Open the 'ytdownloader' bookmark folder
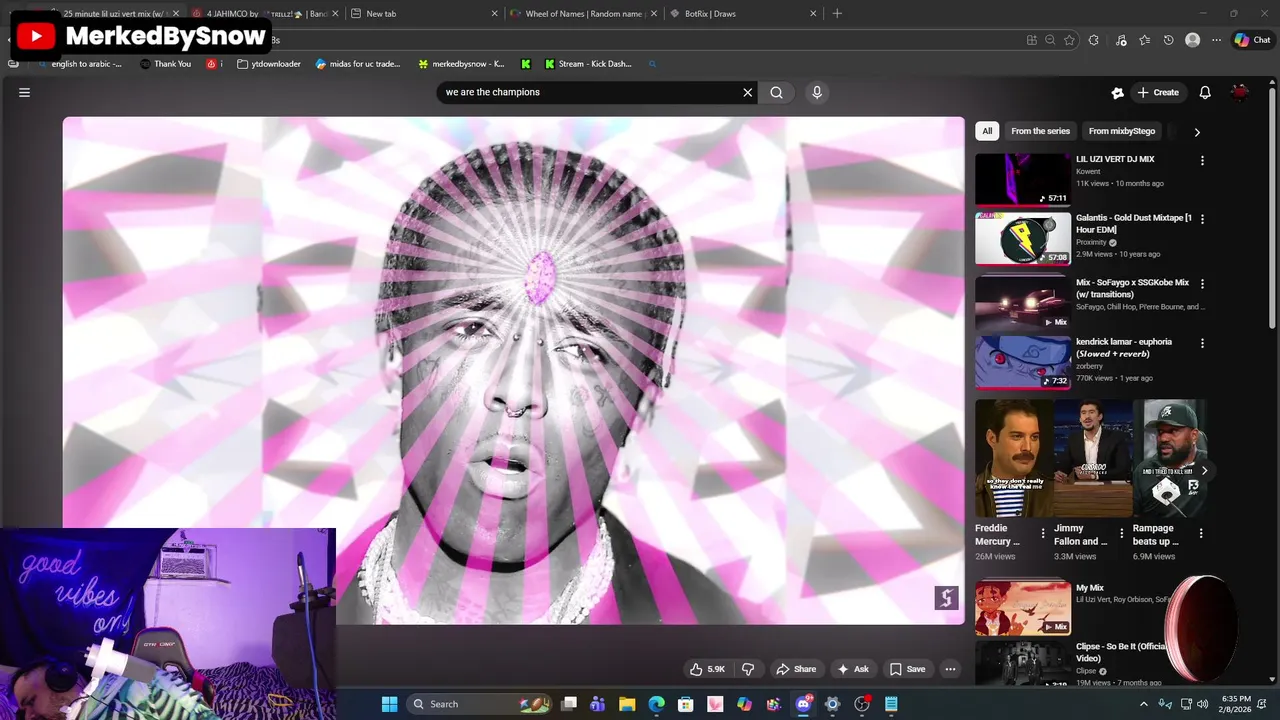Screen dimensions: 1280x720 (x=269, y=64)
